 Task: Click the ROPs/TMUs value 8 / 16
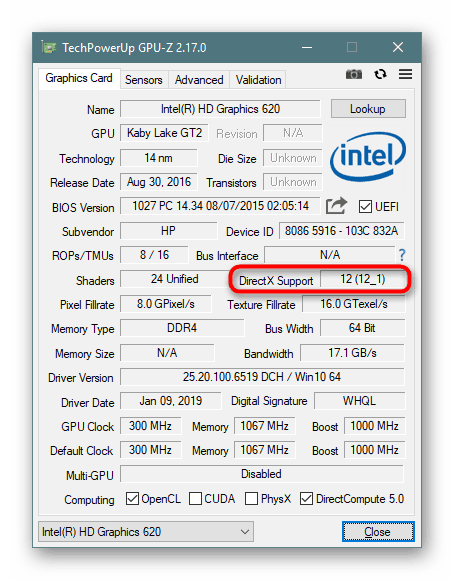(x=154, y=255)
